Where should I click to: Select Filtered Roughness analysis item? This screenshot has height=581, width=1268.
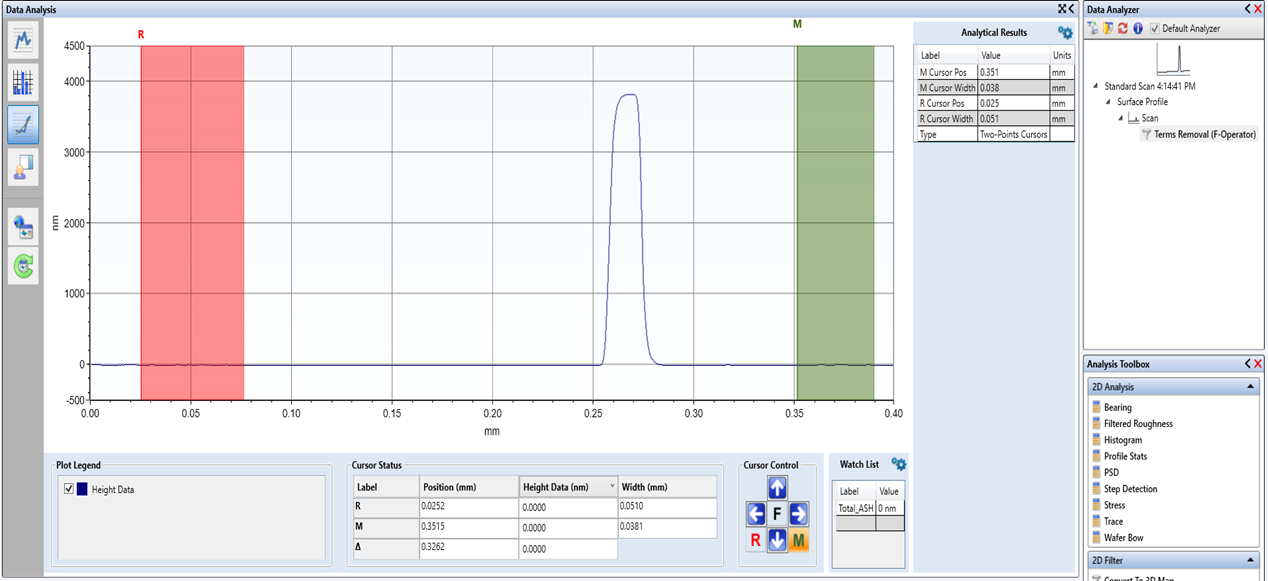(1138, 424)
